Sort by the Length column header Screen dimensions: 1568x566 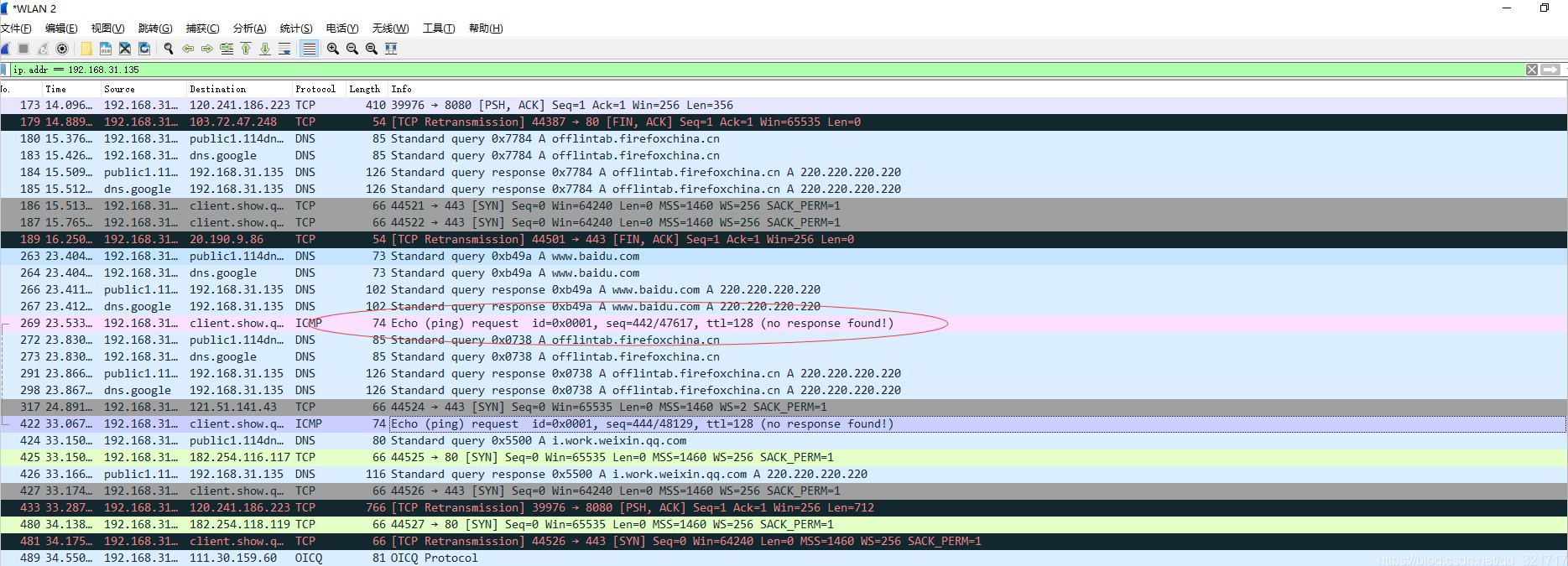[x=367, y=89]
